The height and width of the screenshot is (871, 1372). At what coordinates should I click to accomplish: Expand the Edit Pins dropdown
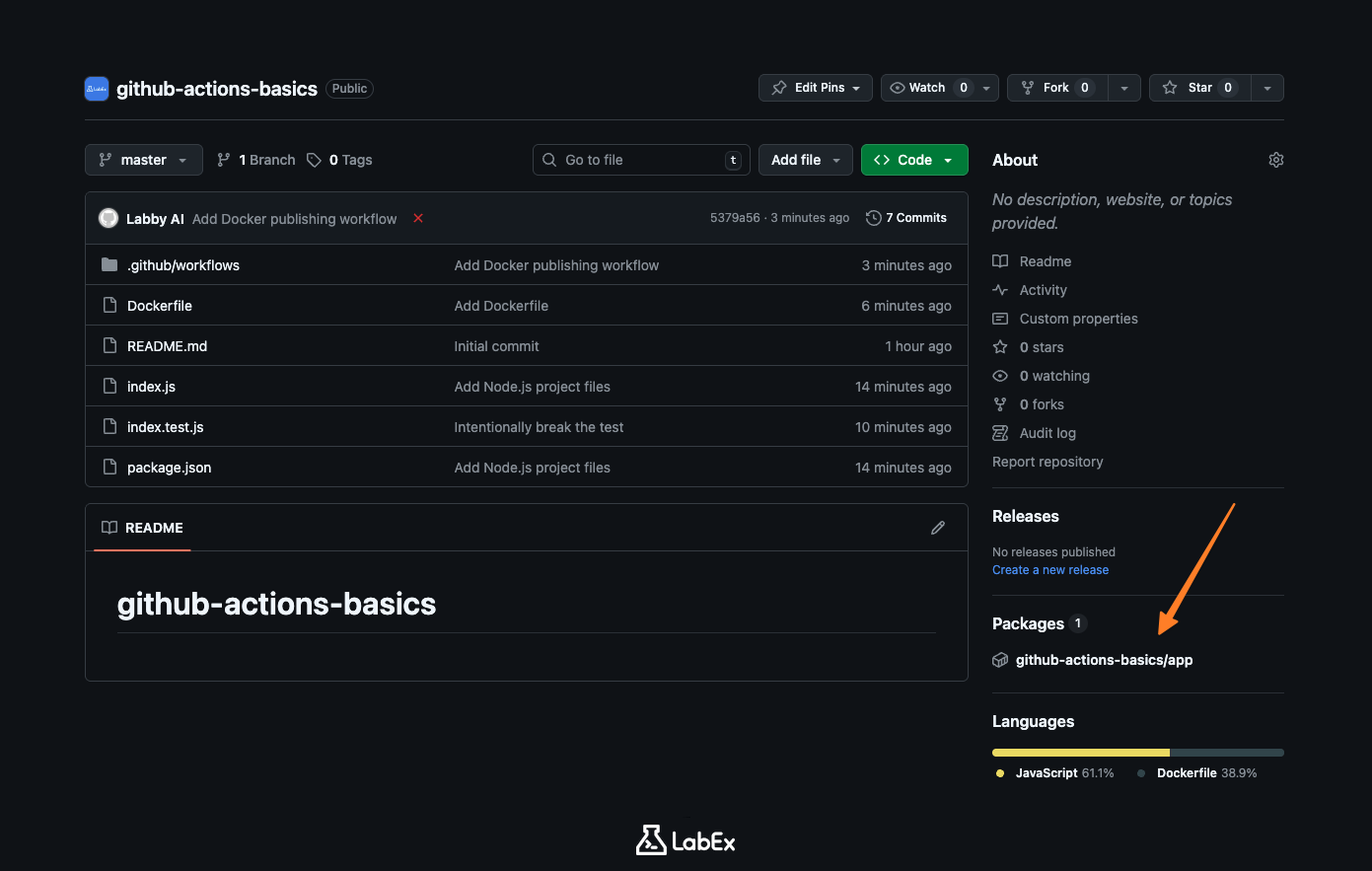[816, 88]
